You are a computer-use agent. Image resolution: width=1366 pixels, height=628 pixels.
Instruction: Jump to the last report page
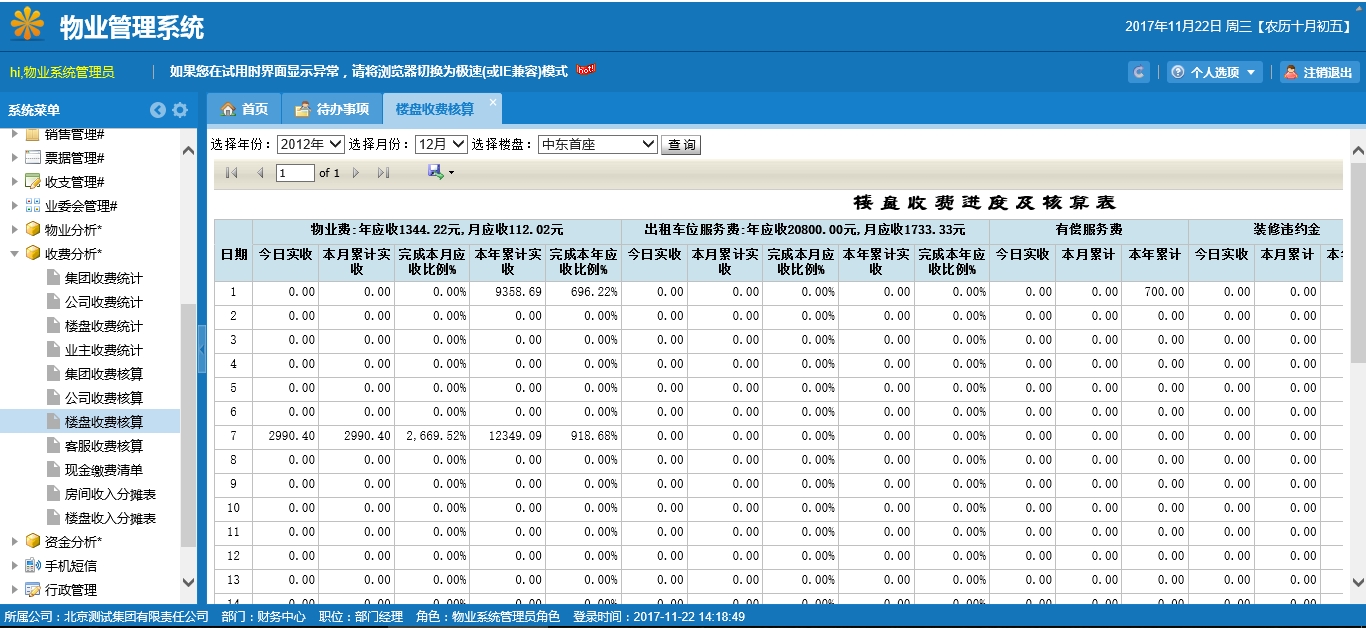[383, 173]
